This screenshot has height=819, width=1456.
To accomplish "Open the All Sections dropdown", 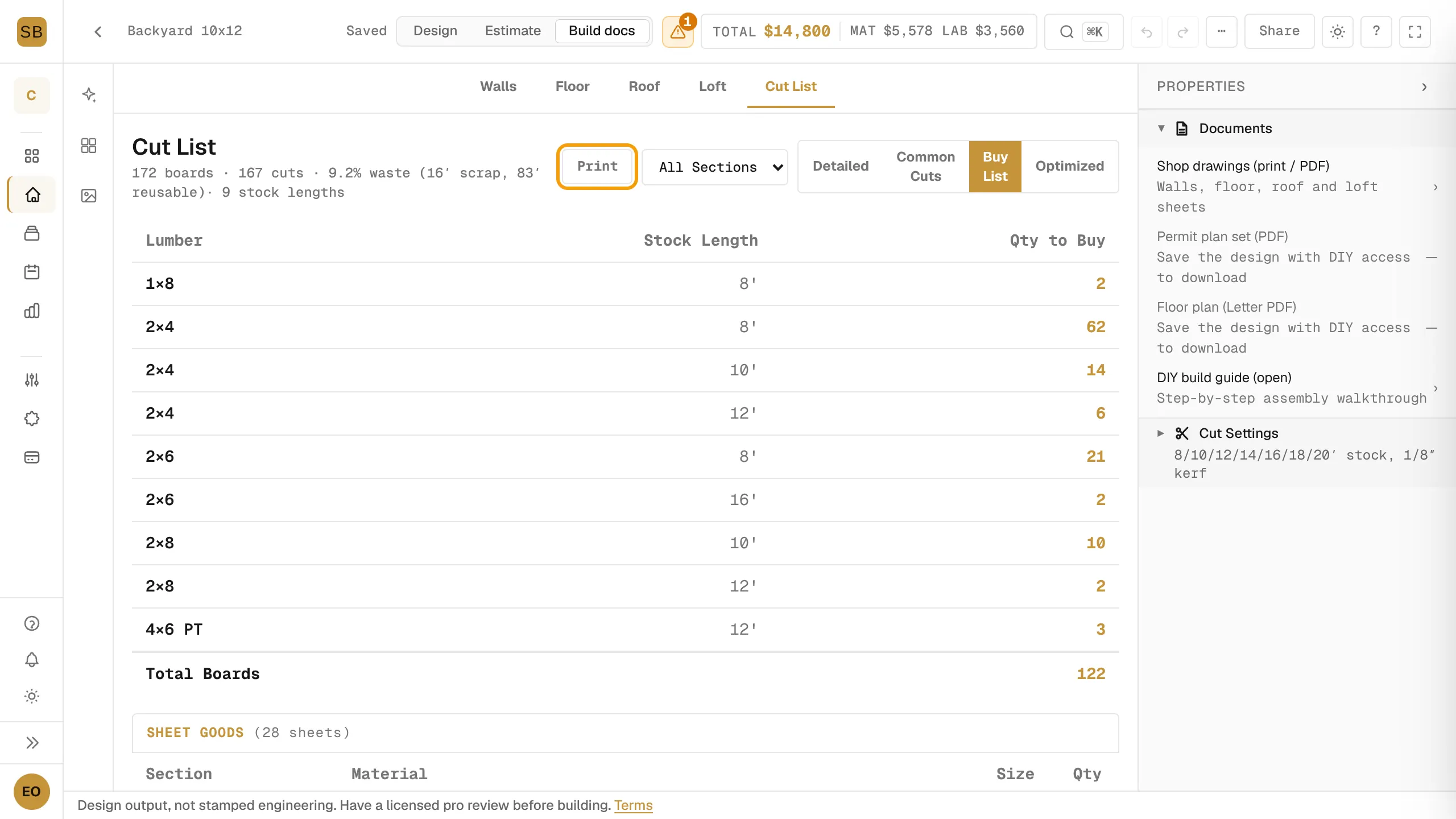I will (x=715, y=167).
